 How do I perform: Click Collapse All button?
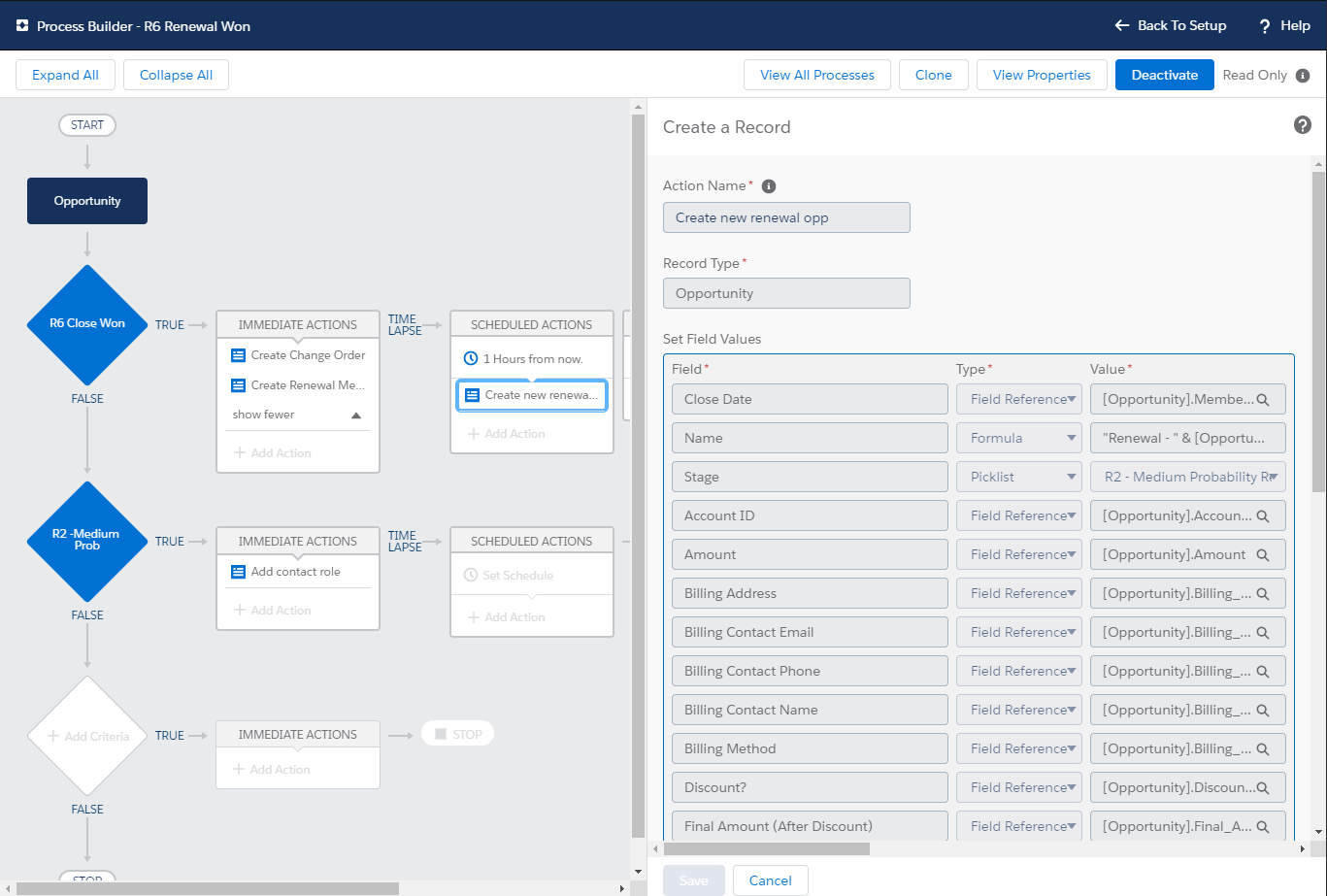coord(176,75)
